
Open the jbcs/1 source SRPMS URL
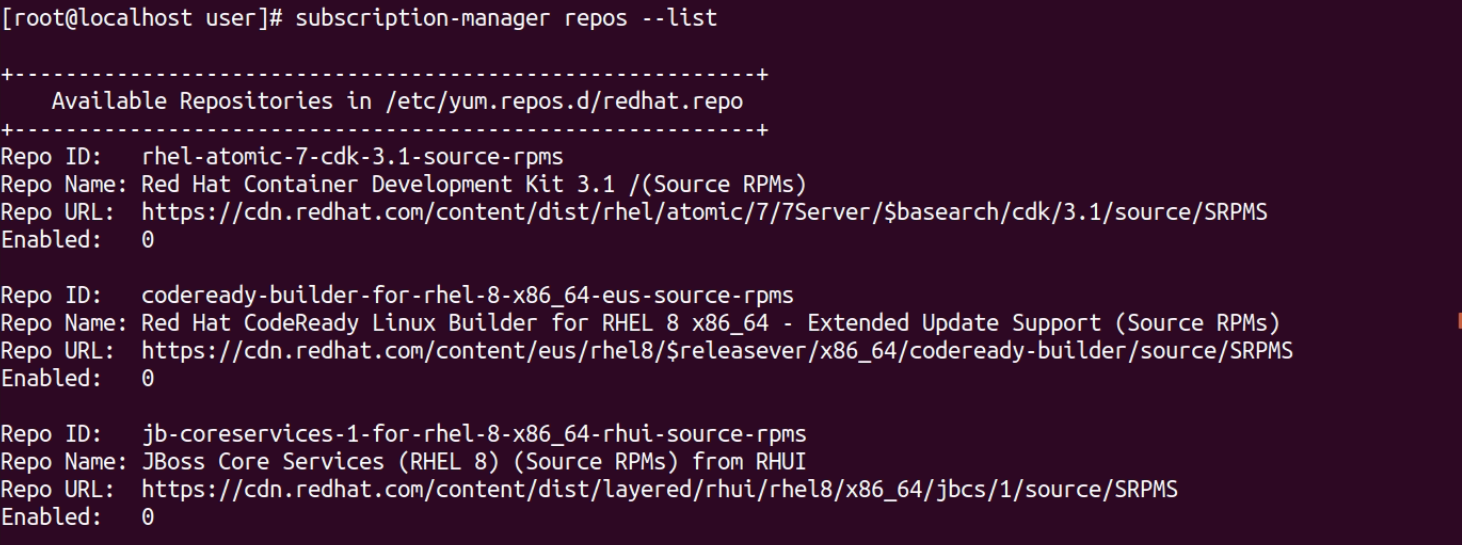click(659, 490)
